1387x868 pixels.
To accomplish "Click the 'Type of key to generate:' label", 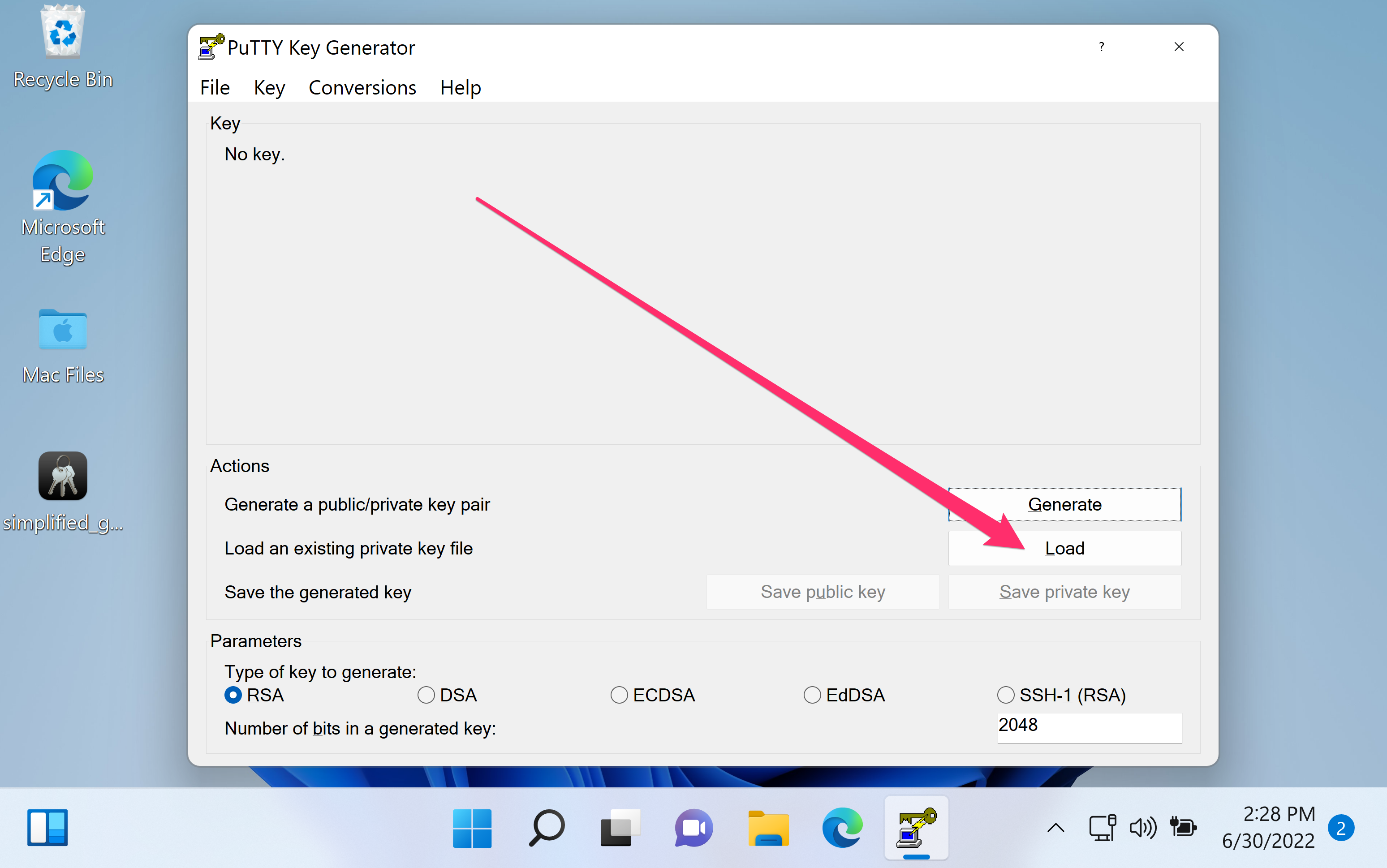I will 320,672.
